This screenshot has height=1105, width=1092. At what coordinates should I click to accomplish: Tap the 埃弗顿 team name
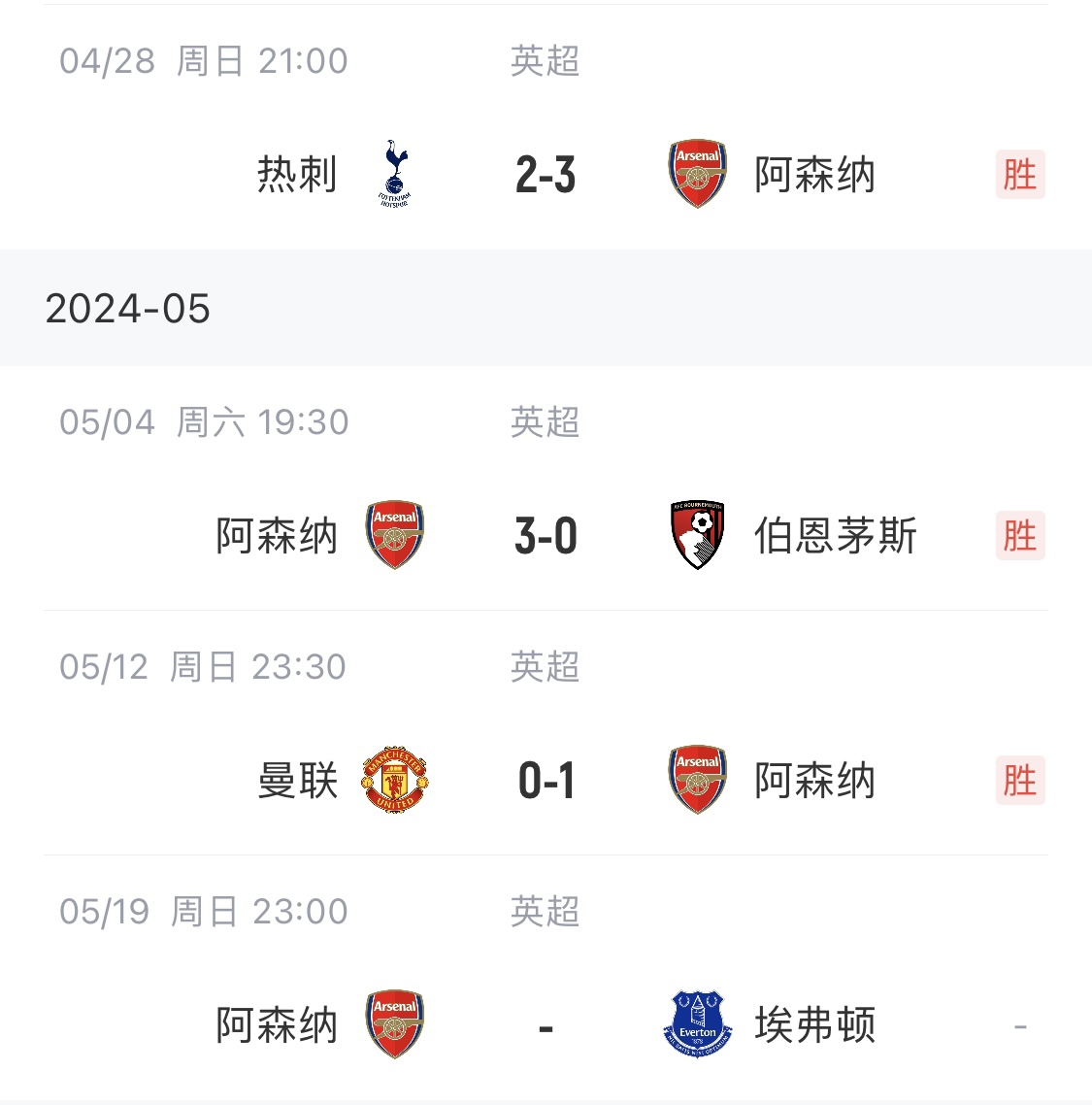(814, 1025)
